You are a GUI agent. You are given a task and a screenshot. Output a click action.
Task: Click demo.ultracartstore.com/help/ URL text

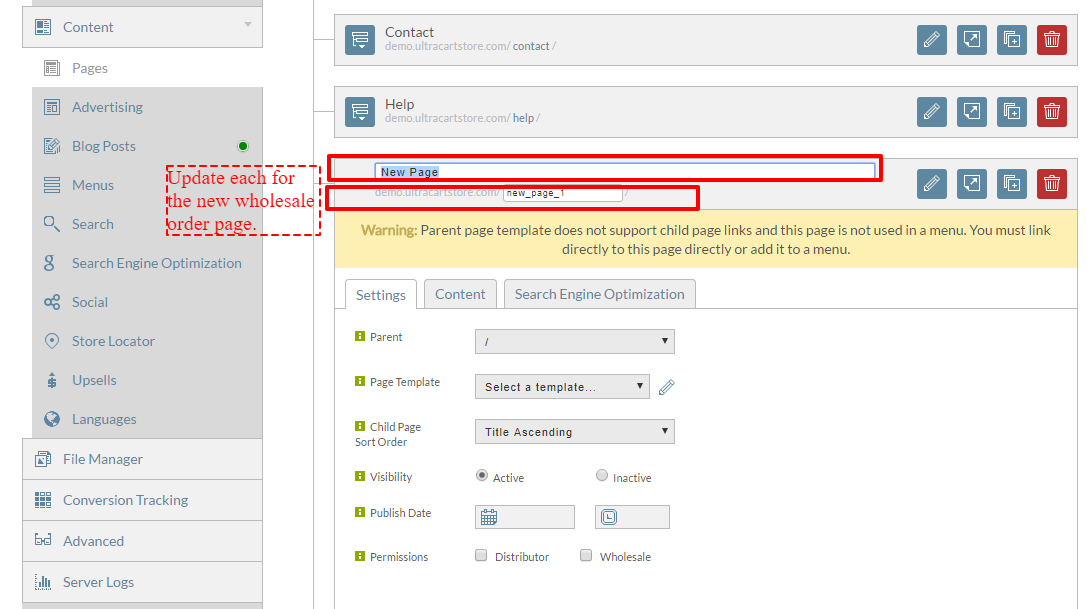(462, 118)
